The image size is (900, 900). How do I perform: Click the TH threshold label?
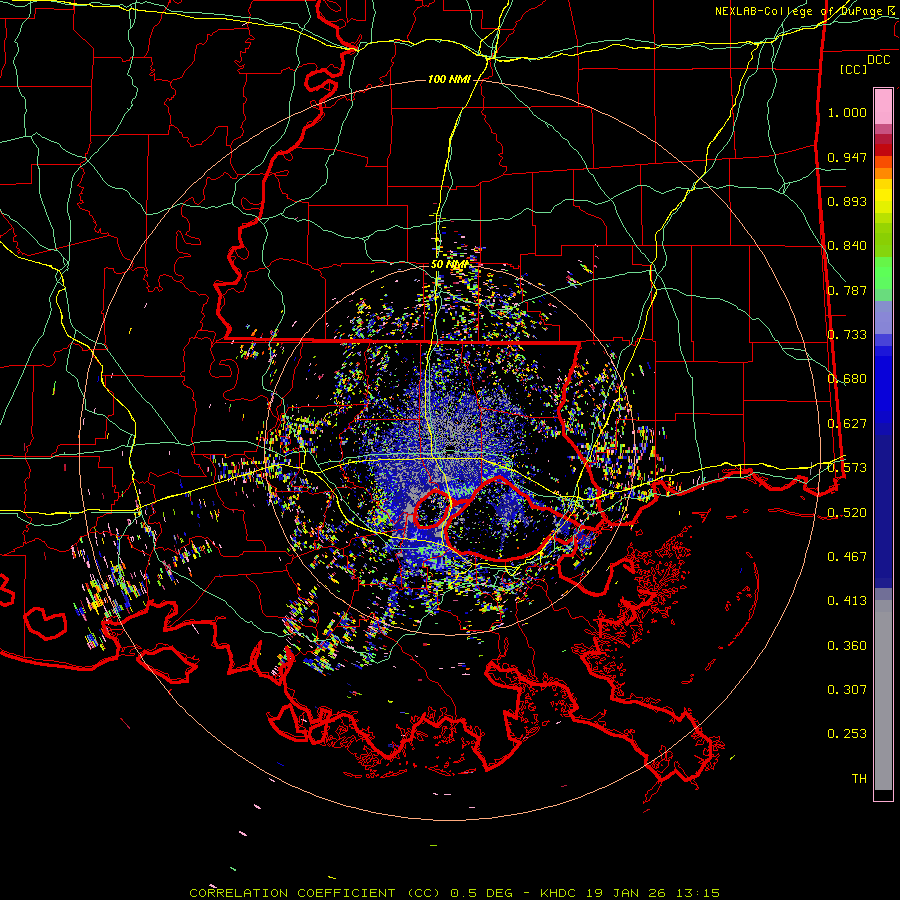coord(859,779)
